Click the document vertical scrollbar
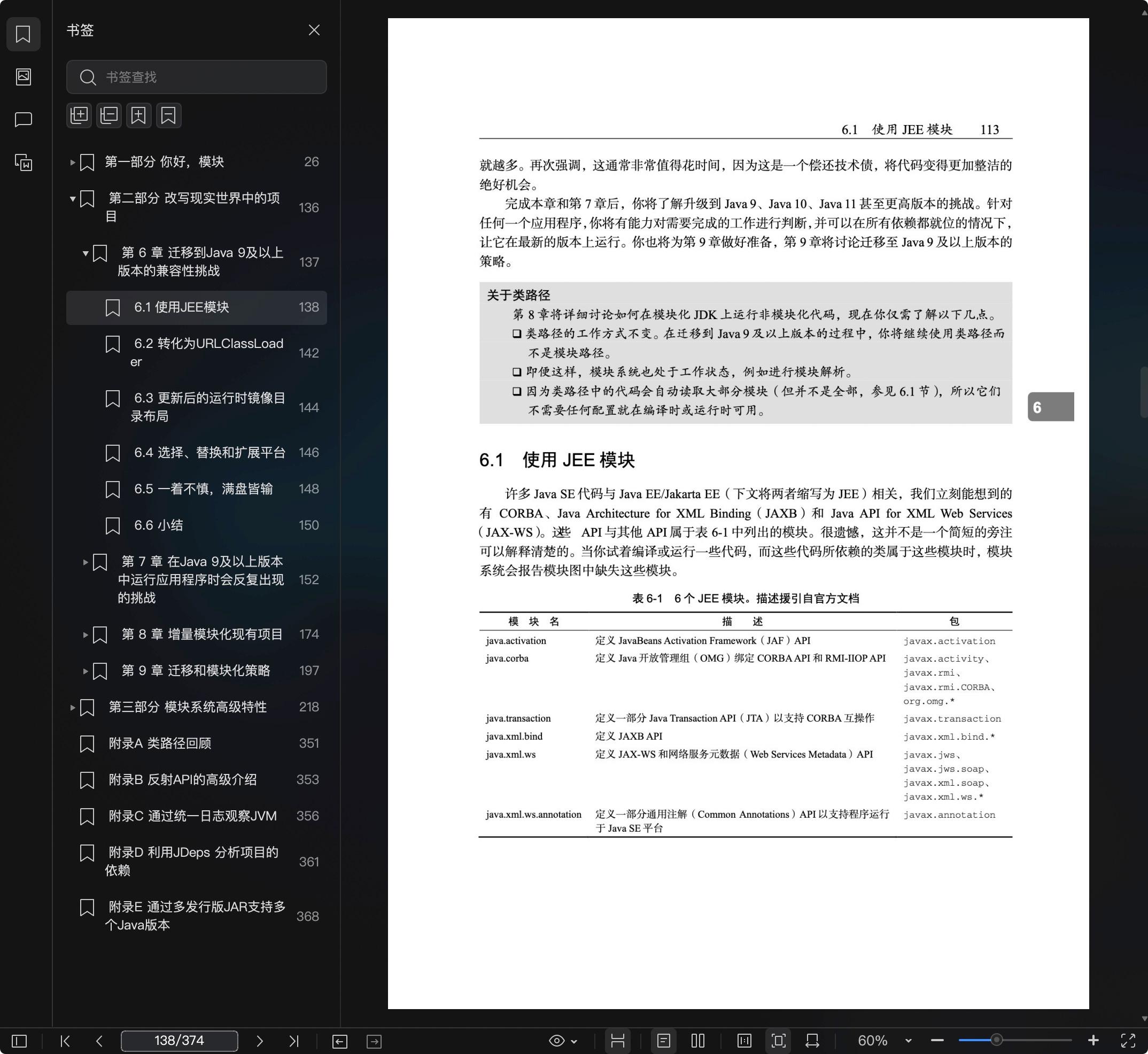The height and width of the screenshot is (1054, 1148). pos(1143,393)
